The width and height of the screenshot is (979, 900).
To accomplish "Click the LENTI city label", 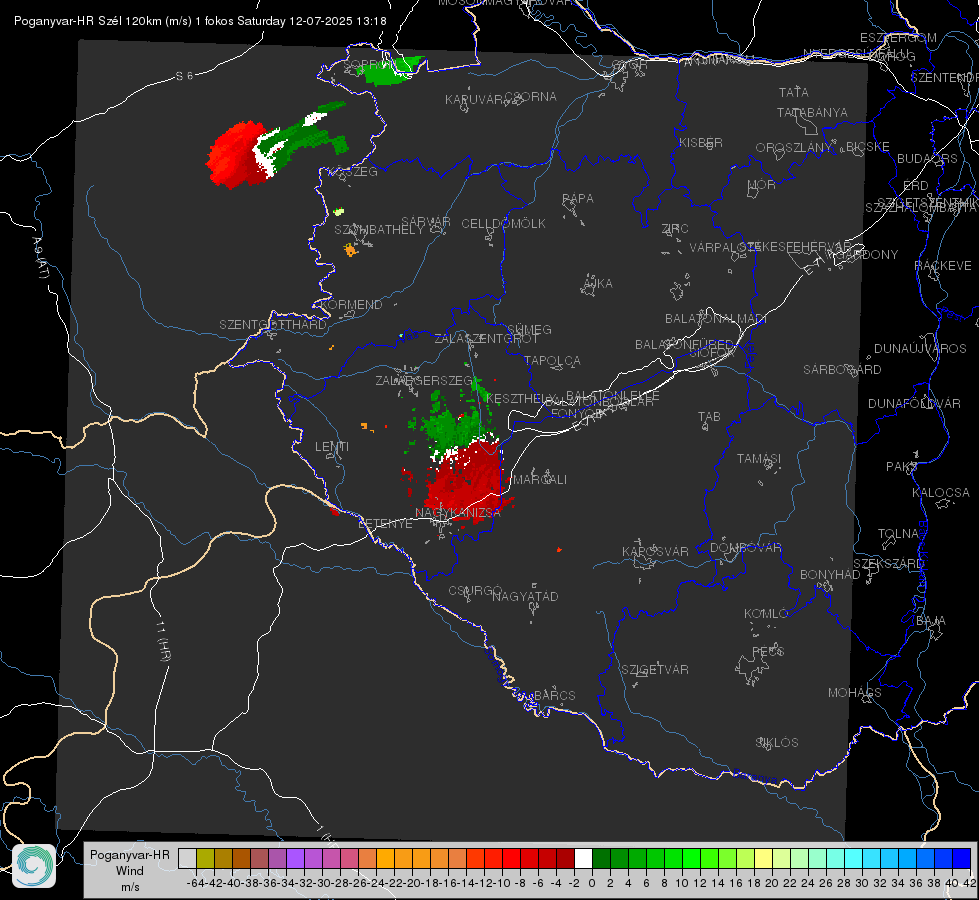I will 332,447.
